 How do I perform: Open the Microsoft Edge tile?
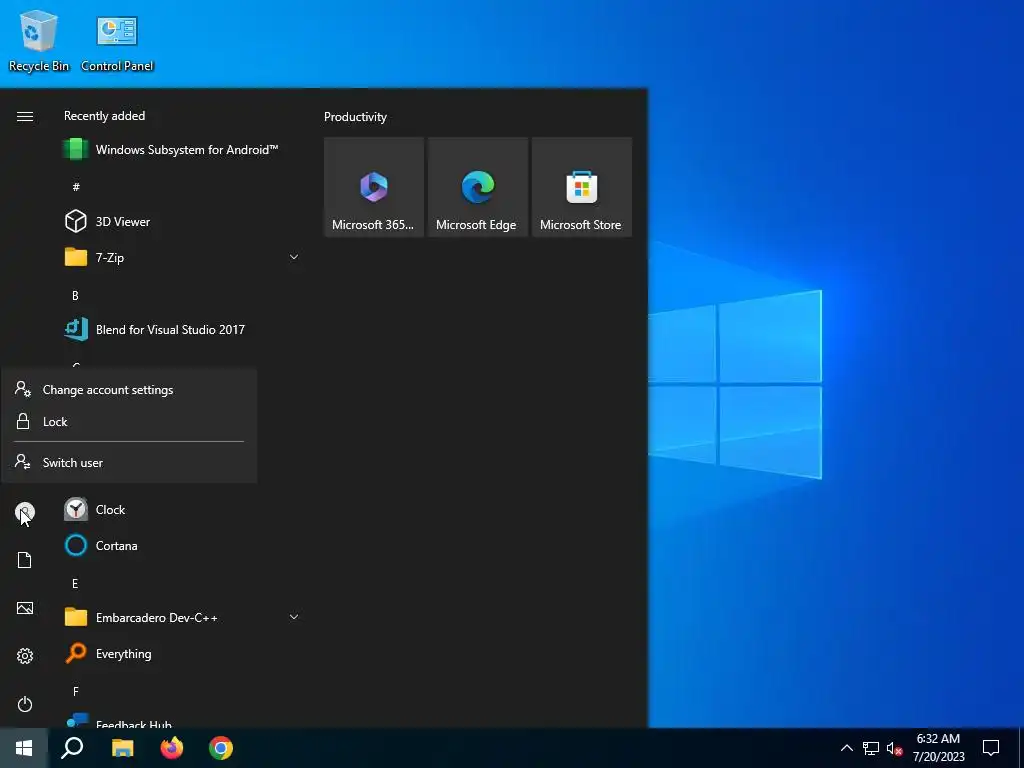477,187
